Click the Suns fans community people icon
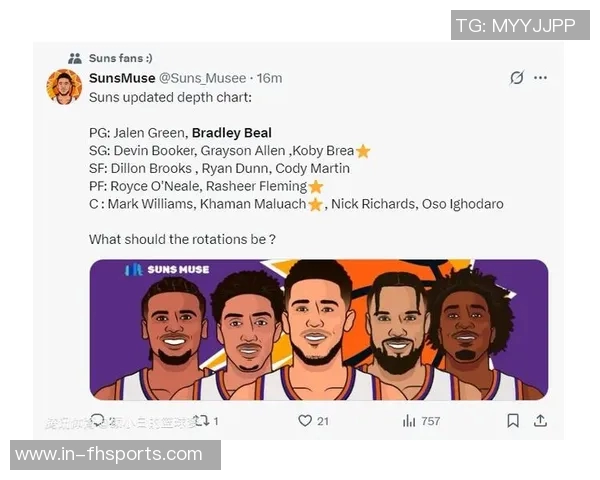The height and width of the screenshot is (480, 600). (75, 59)
